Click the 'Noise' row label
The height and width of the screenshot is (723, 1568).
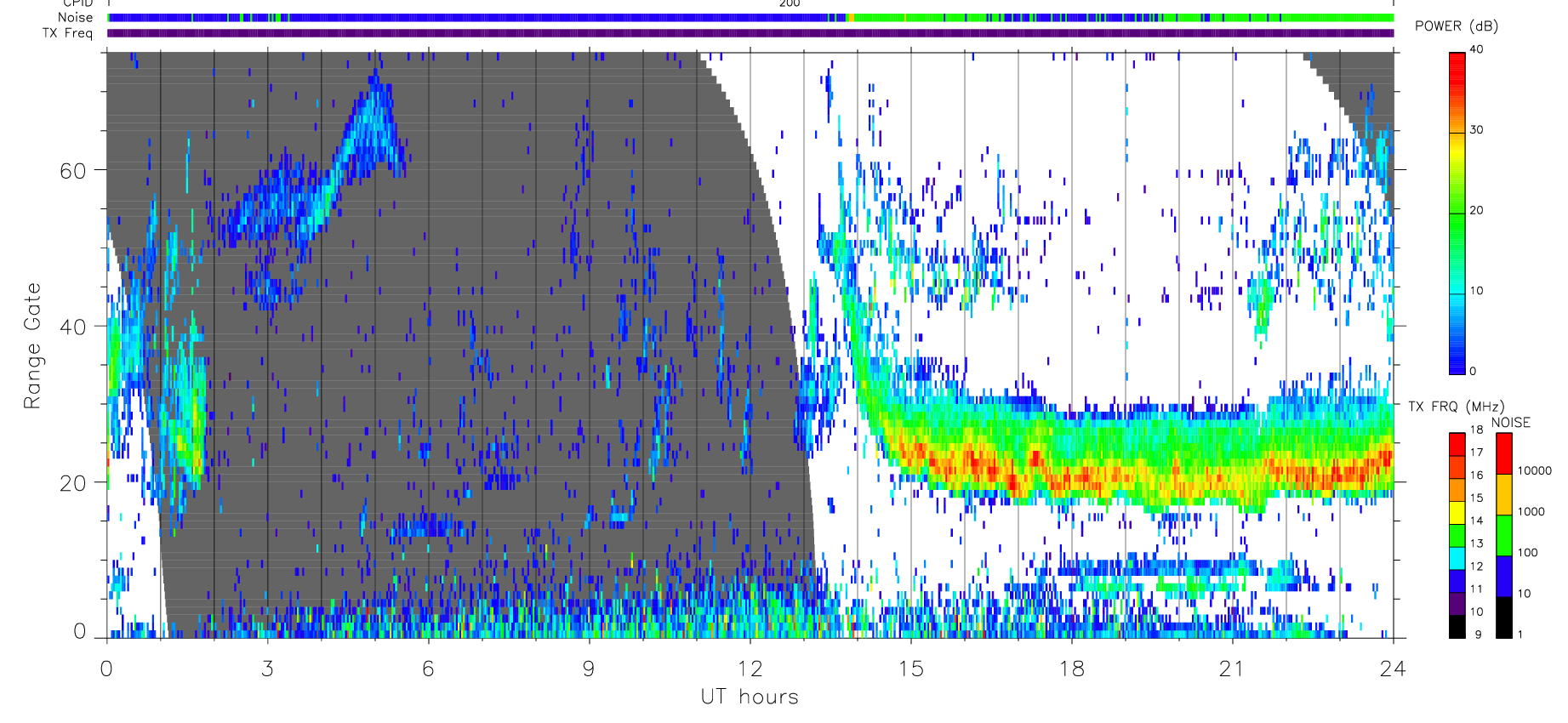(75, 17)
